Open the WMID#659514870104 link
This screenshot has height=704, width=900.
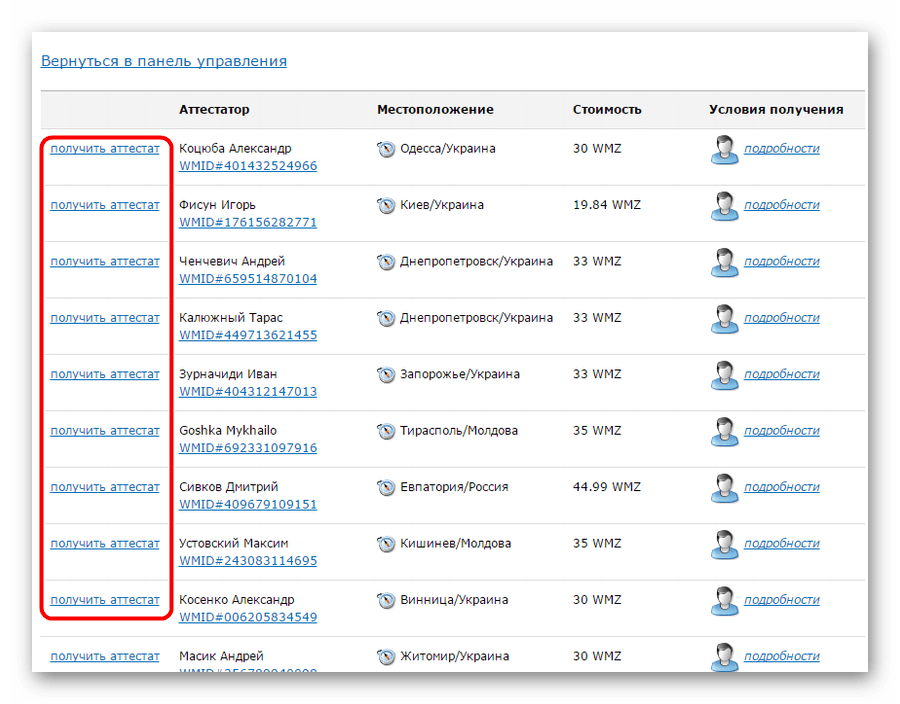click(248, 279)
